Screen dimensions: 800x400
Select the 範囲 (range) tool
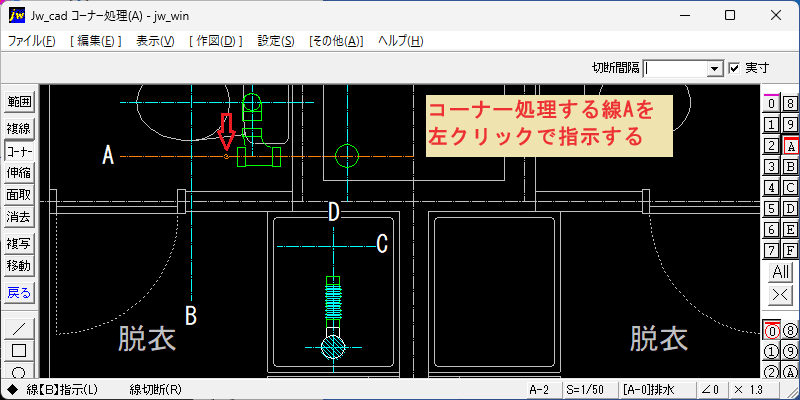(x=19, y=102)
